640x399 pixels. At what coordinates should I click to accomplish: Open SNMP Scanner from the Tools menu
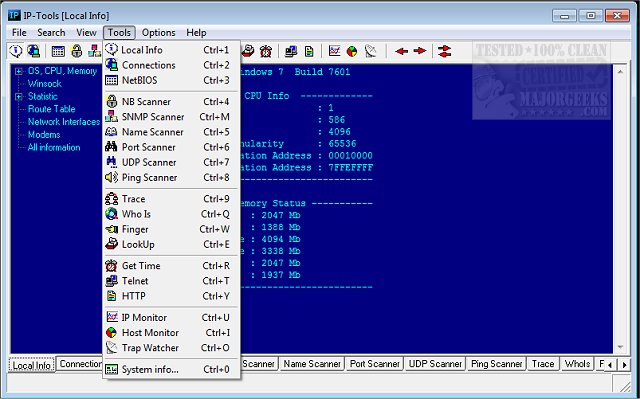[171, 117]
